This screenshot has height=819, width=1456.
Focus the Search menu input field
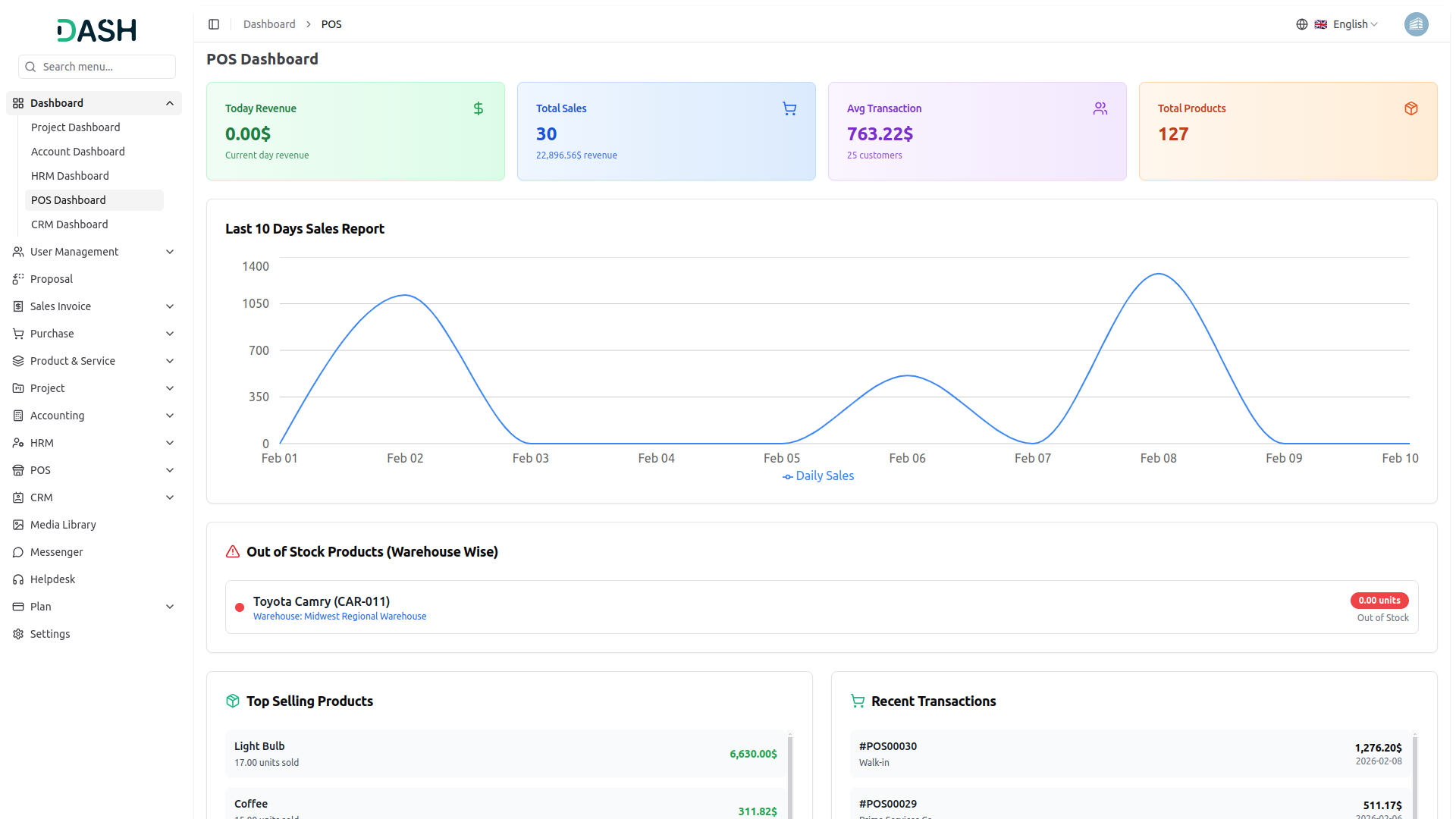[x=105, y=67]
